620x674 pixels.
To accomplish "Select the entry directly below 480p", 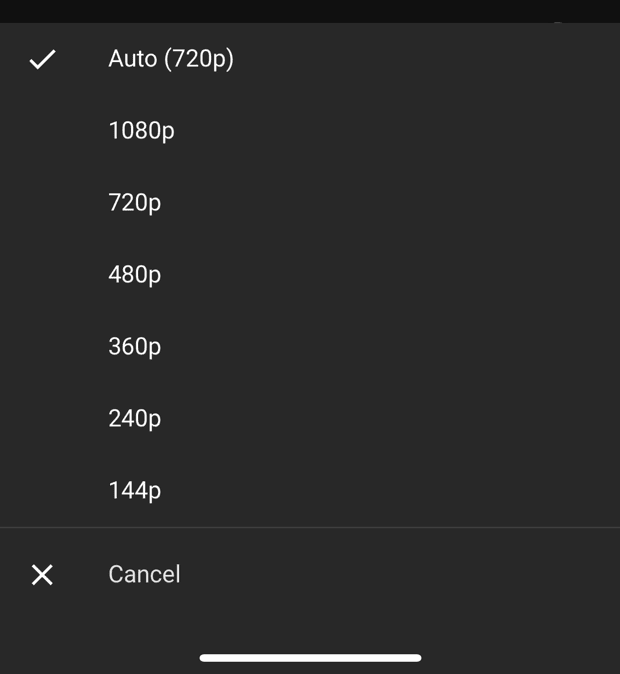I will point(134,347).
